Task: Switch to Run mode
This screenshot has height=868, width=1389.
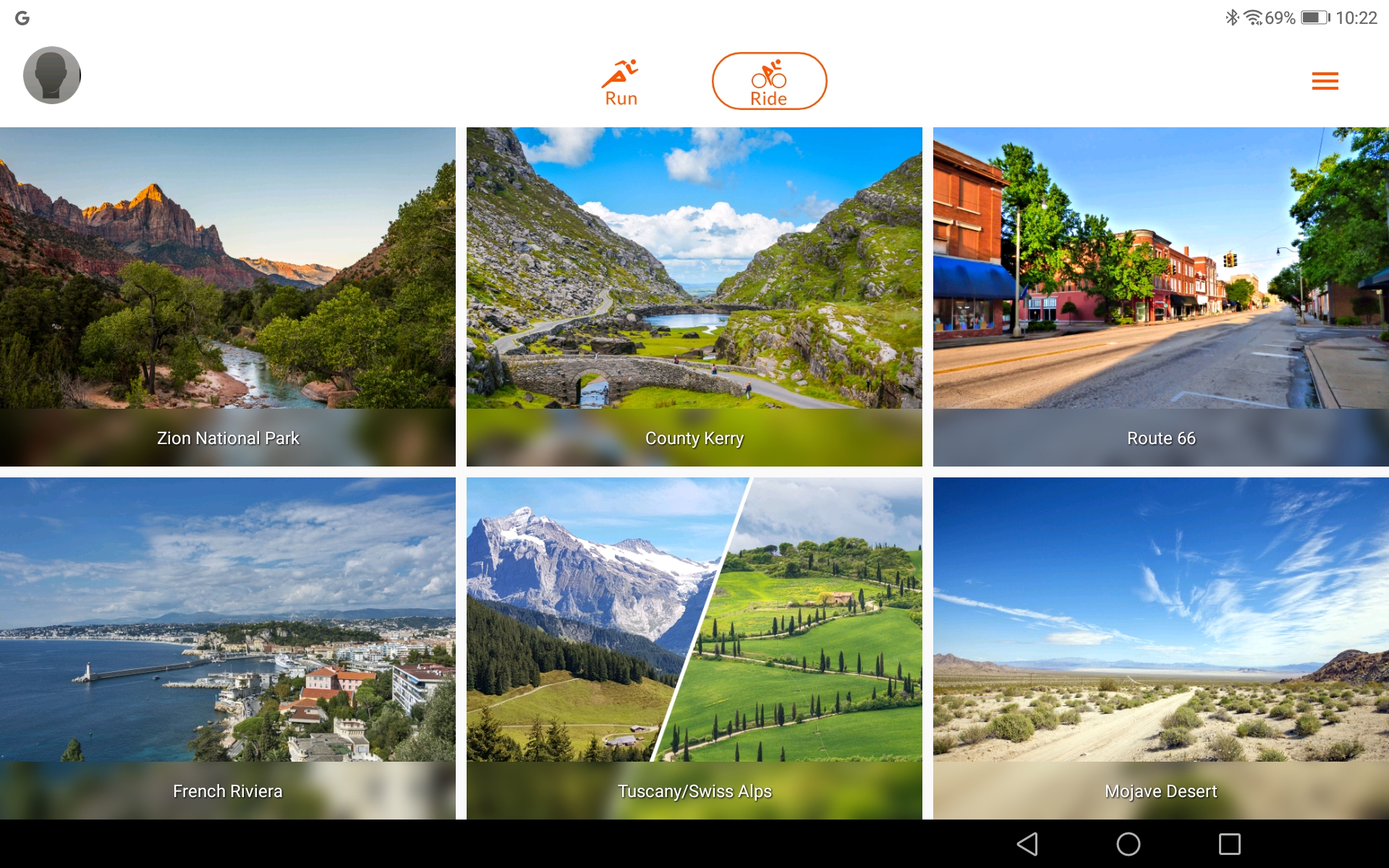Action: [x=621, y=82]
